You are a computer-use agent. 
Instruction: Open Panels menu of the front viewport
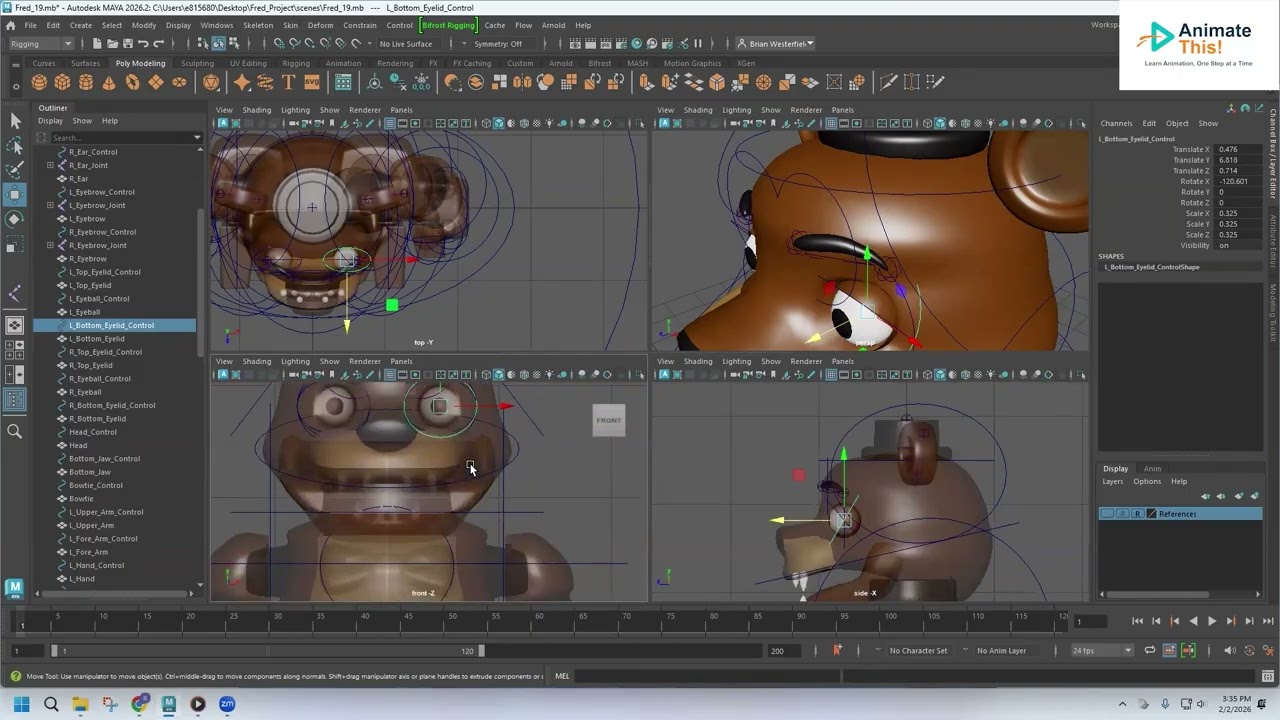click(x=401, y=361)
